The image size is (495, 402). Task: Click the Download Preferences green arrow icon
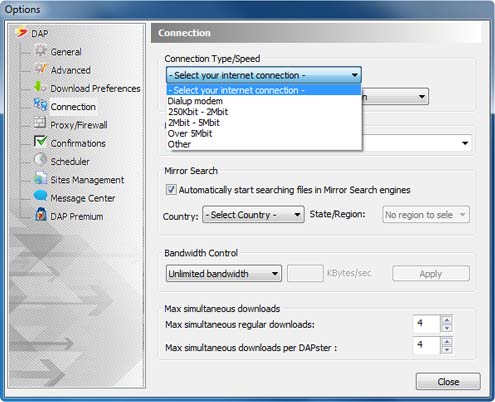tap(40, 87)
